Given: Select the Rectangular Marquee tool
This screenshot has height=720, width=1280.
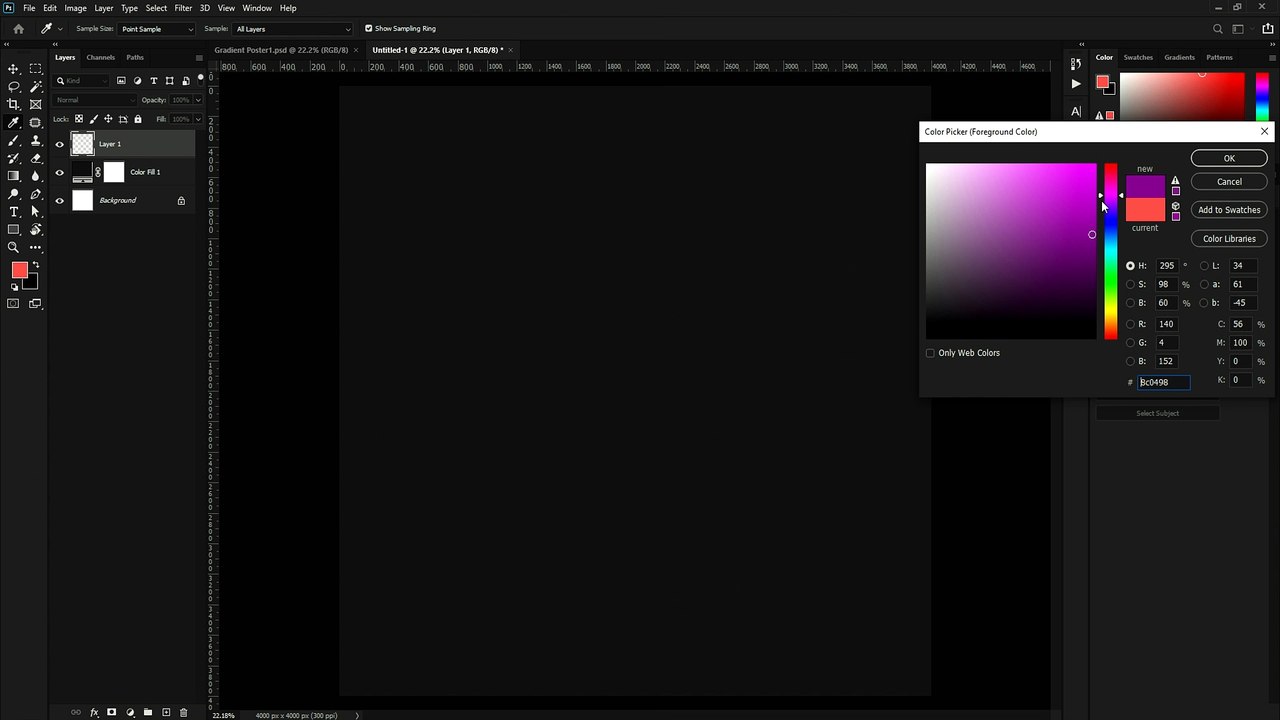Looking at the screenshot, I should pos(36,69).
